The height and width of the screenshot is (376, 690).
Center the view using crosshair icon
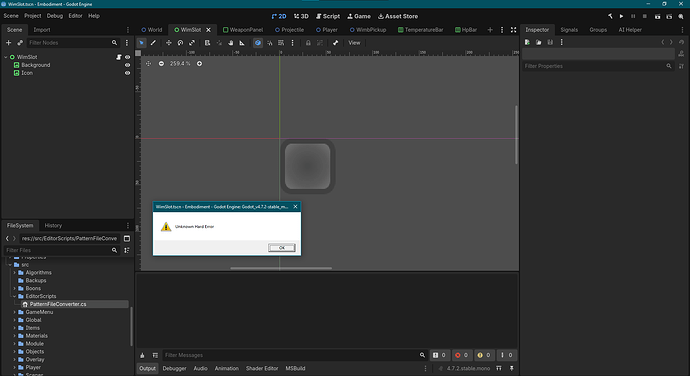pos(148,63)
